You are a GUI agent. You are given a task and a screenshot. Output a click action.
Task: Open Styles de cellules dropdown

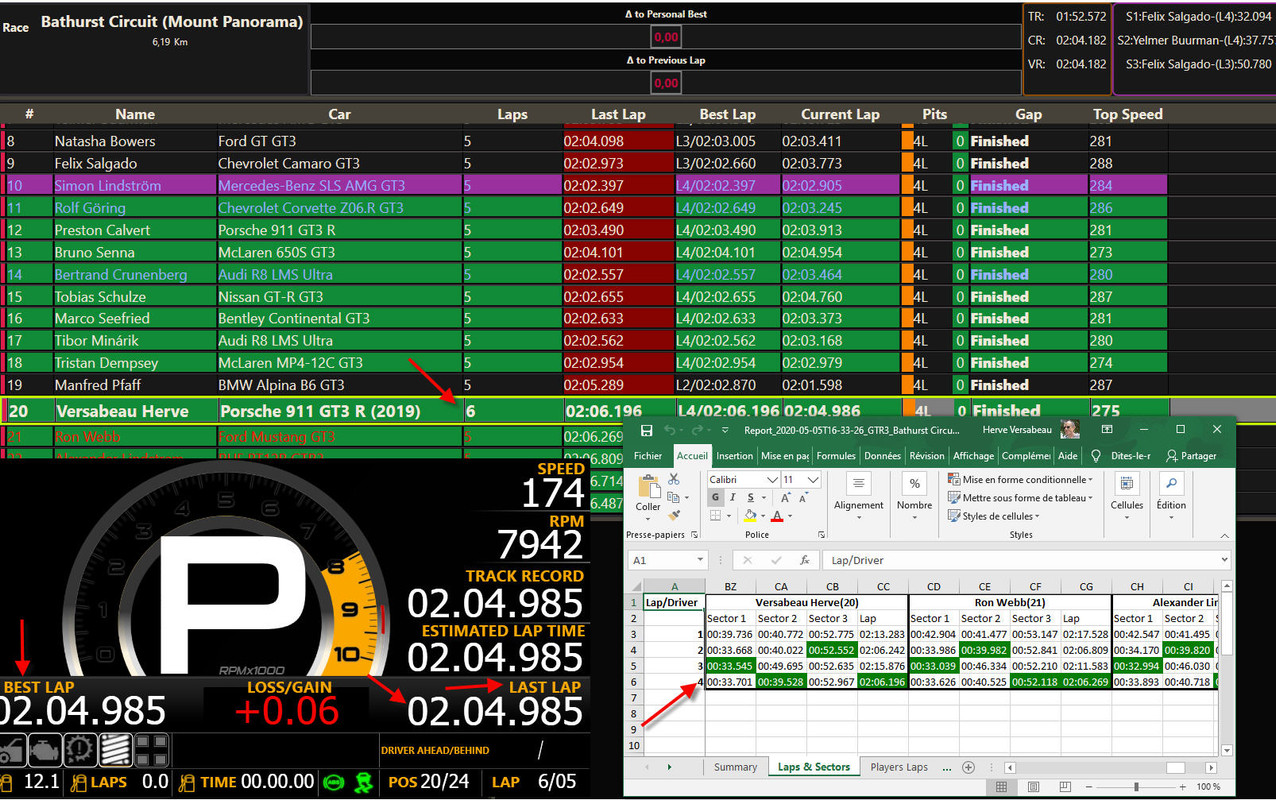click(994, 516)
